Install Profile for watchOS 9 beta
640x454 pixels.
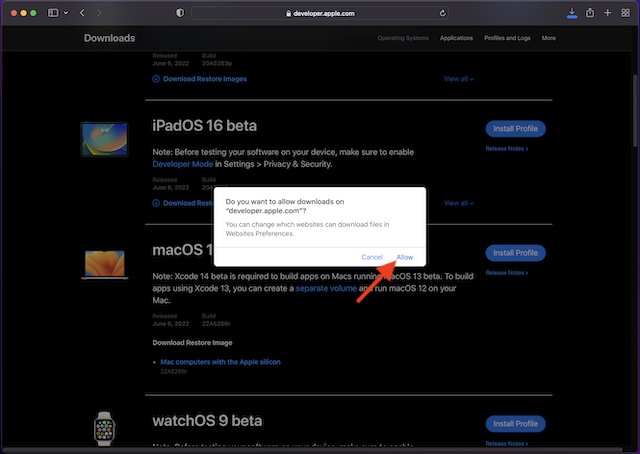tap(516, 424)
